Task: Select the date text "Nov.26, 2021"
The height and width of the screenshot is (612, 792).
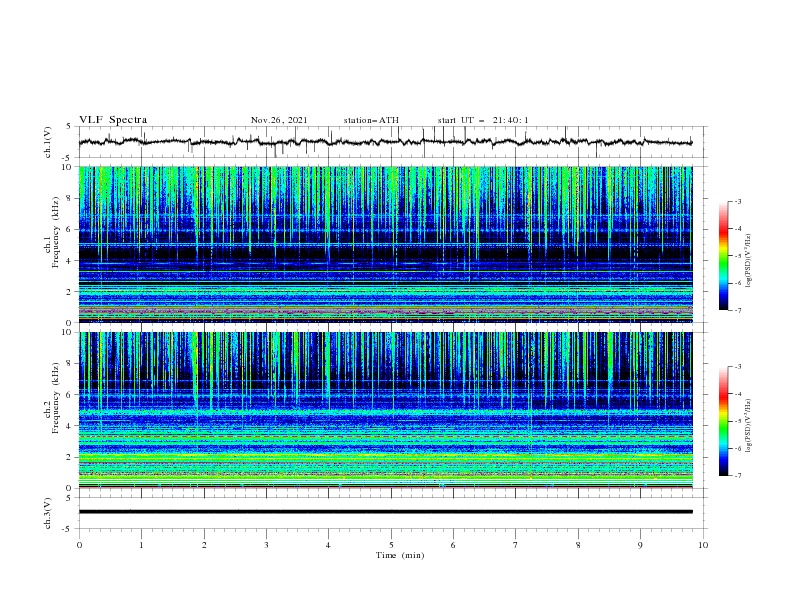Action: [279, 120]
